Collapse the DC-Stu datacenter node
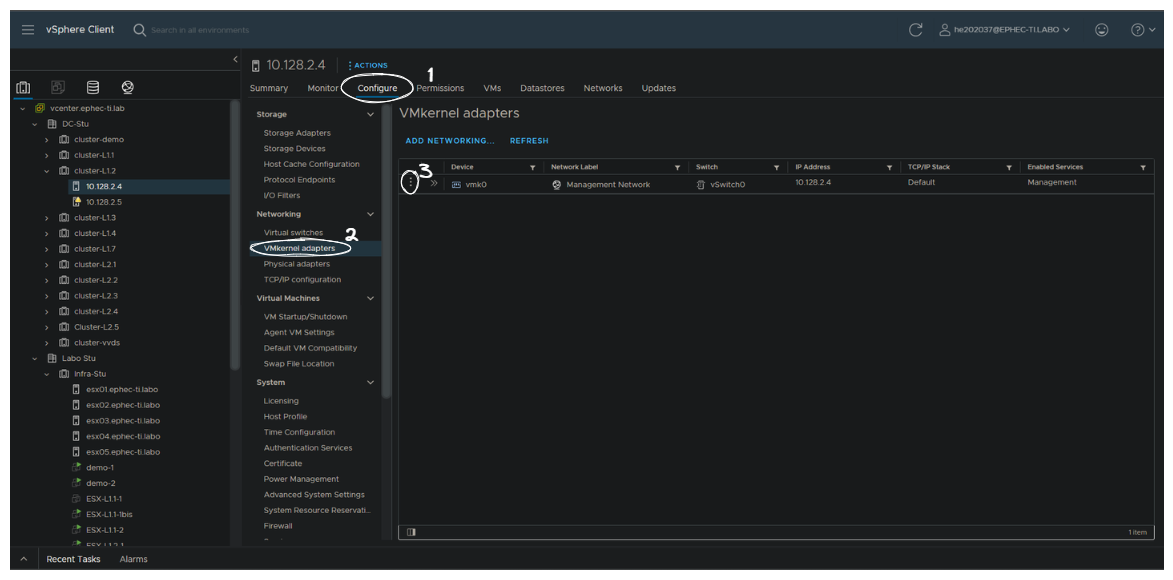The height and width of the screenshot is (580, 1173). click(34, 124)
